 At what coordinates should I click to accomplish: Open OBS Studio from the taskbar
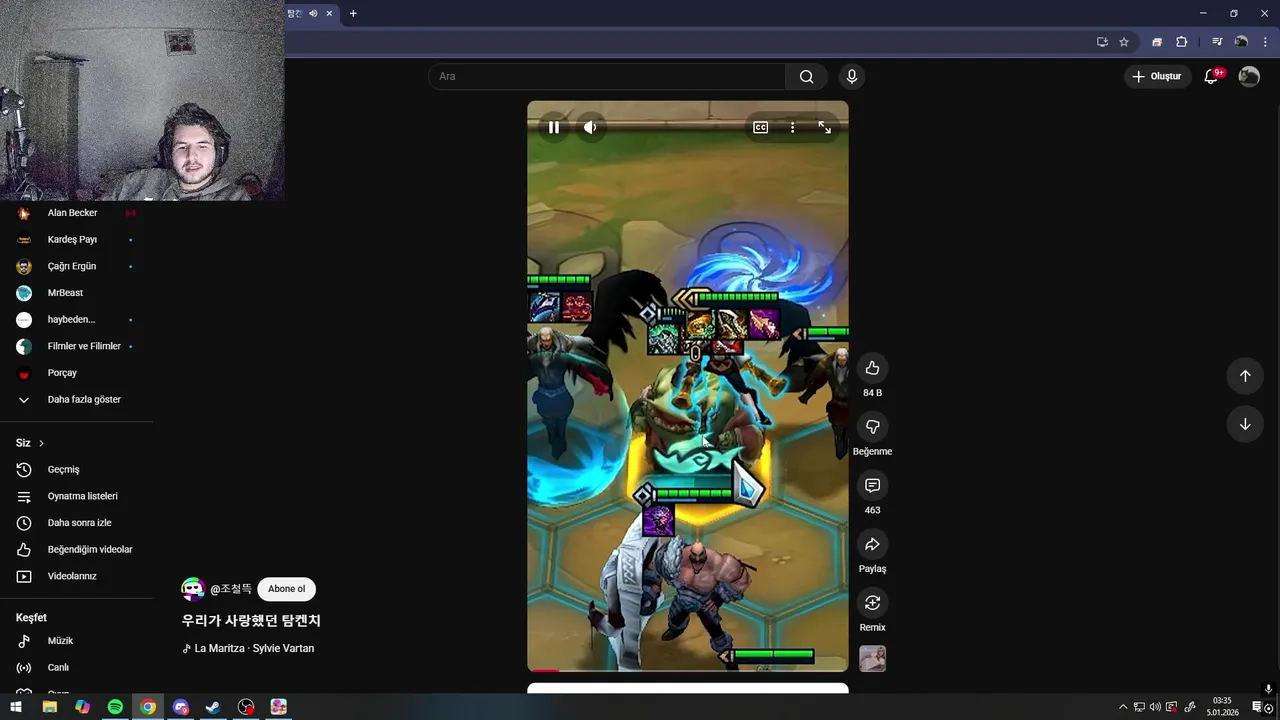[x=246, y=707]
